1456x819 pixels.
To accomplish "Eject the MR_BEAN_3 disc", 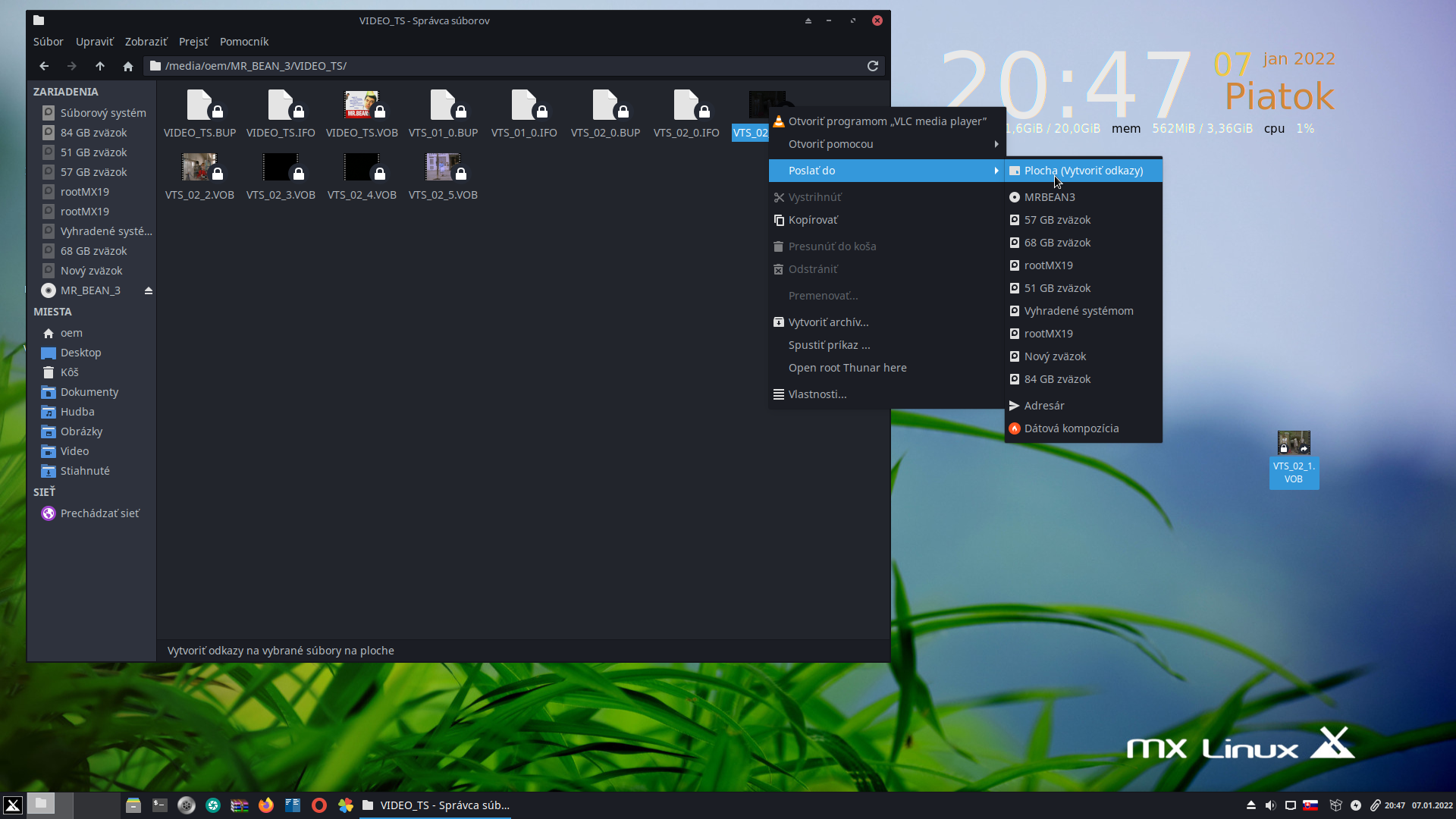I will click(x=149, y=290).
